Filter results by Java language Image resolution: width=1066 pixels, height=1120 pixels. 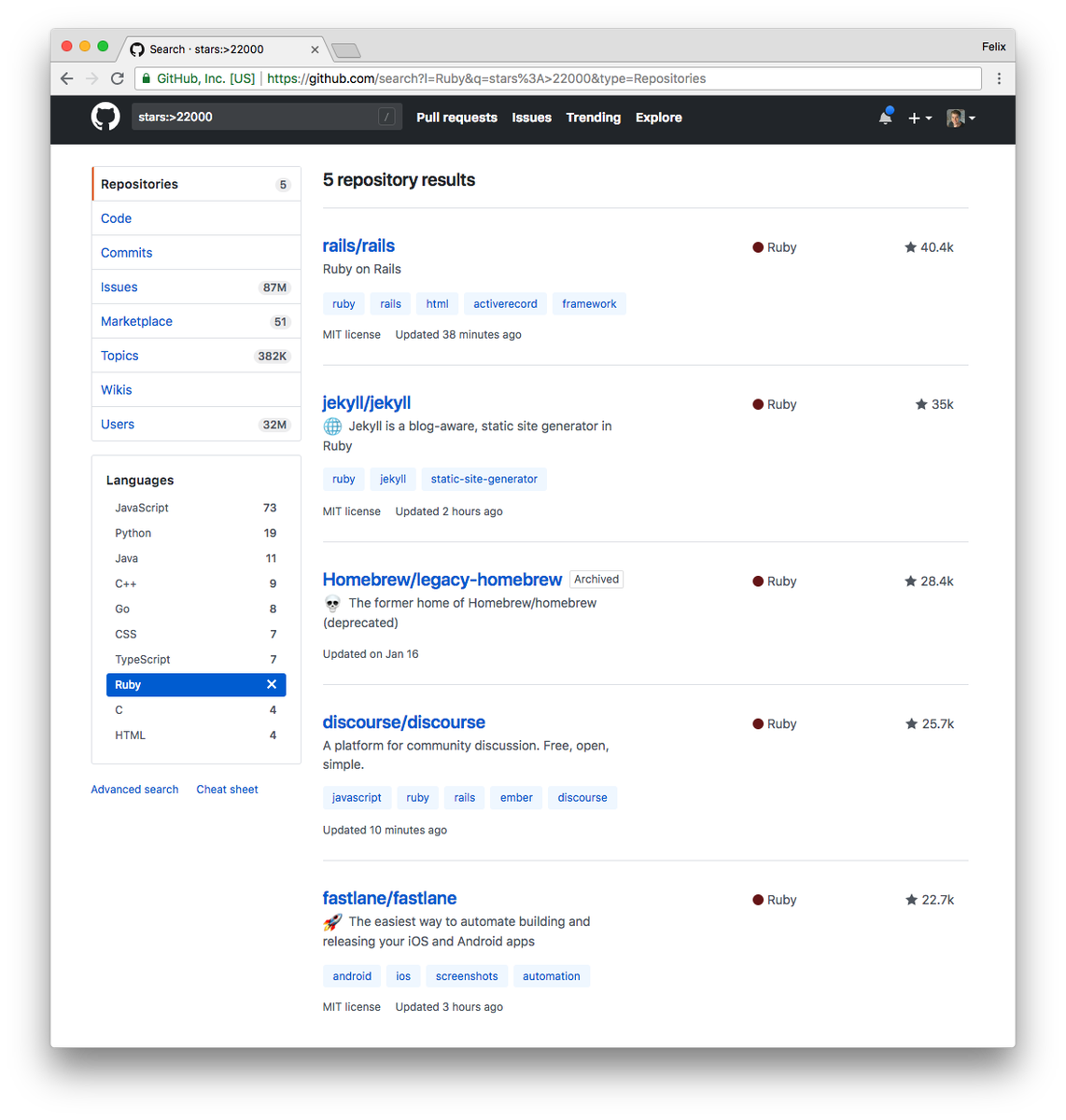coord(196,558)
